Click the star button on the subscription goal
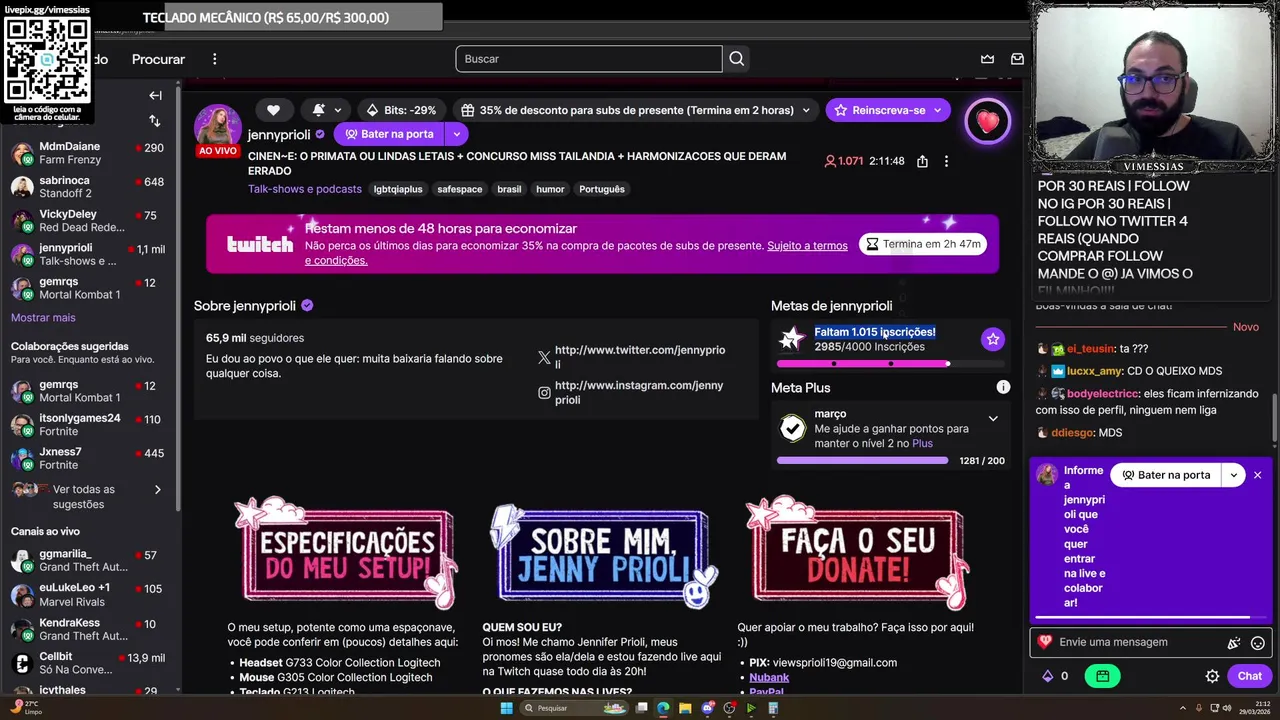The image size is (1280, 720). tap(992, 339)
